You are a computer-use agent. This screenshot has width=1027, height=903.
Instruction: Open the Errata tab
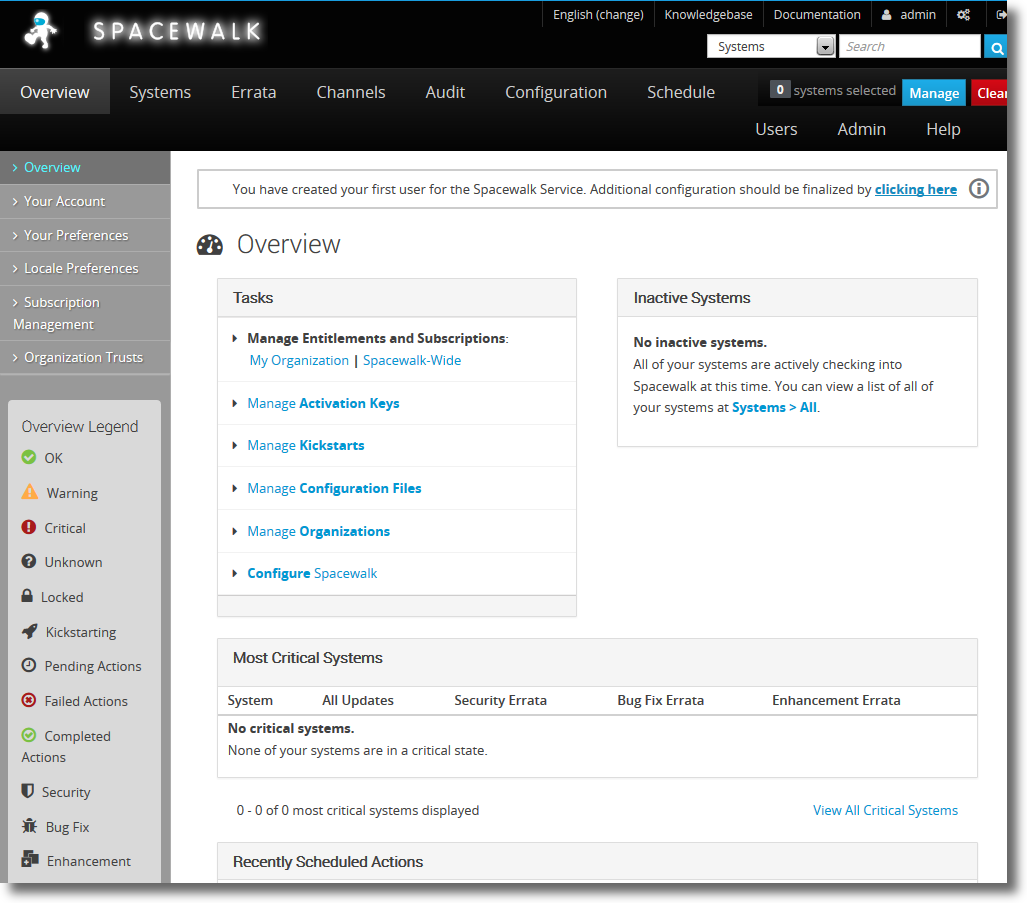click(253, 92)
